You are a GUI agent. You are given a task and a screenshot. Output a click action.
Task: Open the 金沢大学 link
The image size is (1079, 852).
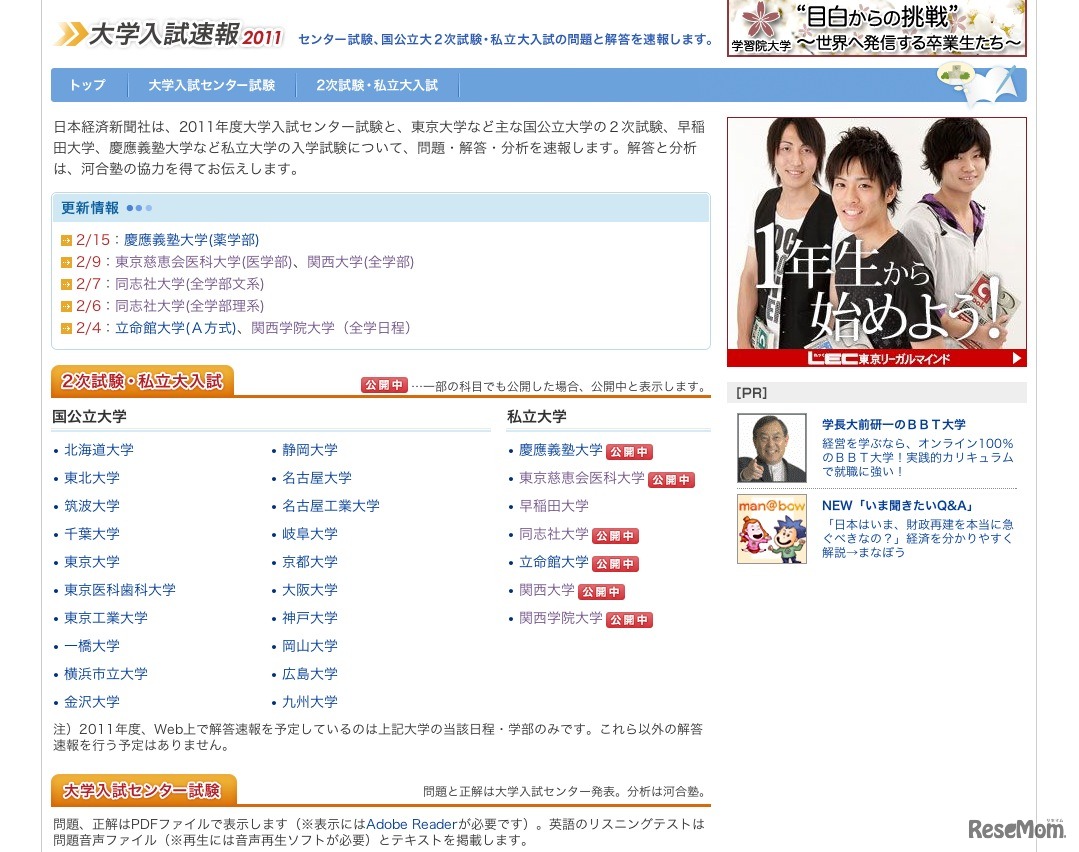(92, 703)
